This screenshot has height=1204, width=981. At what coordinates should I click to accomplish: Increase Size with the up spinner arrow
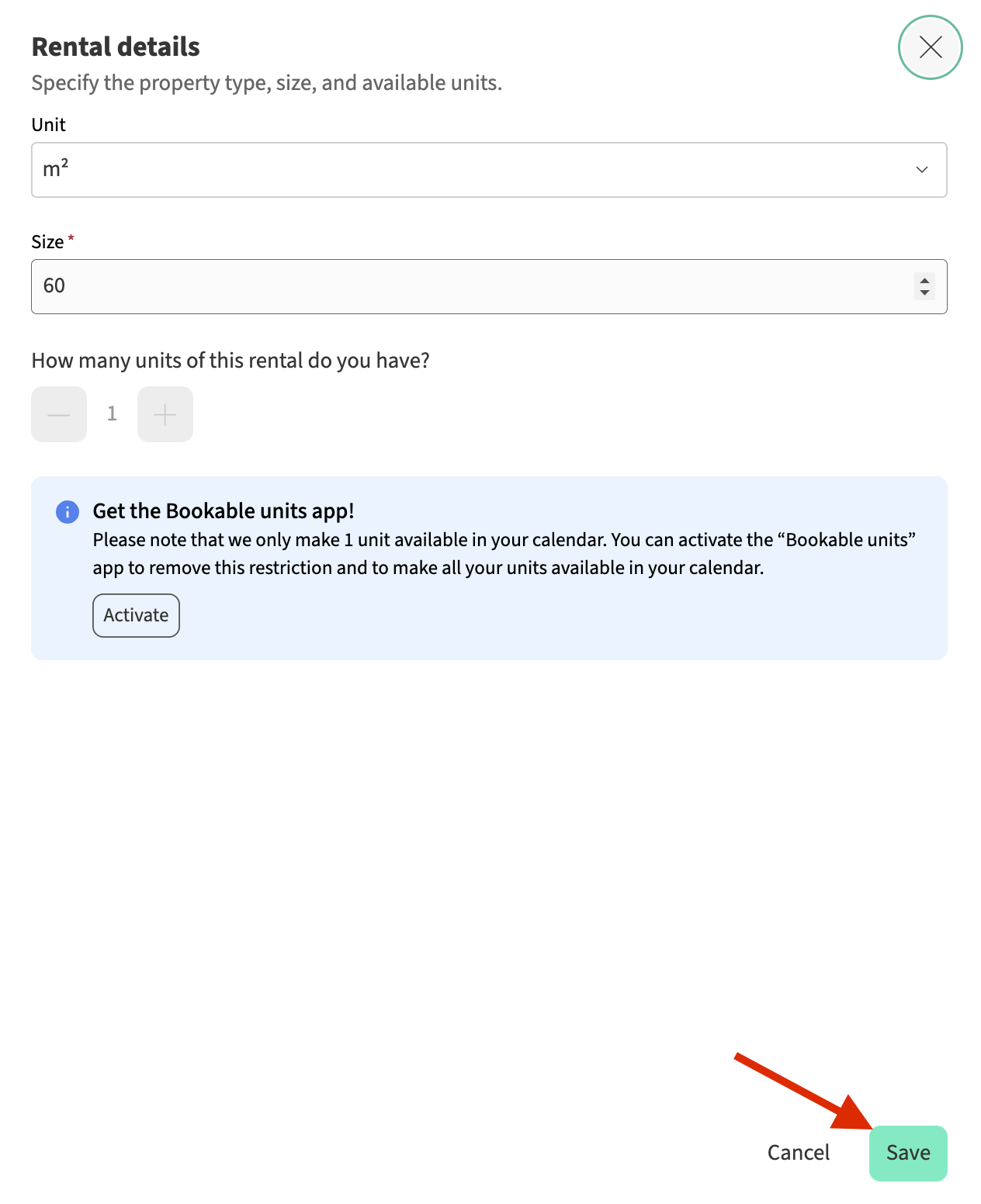(924, 281)
